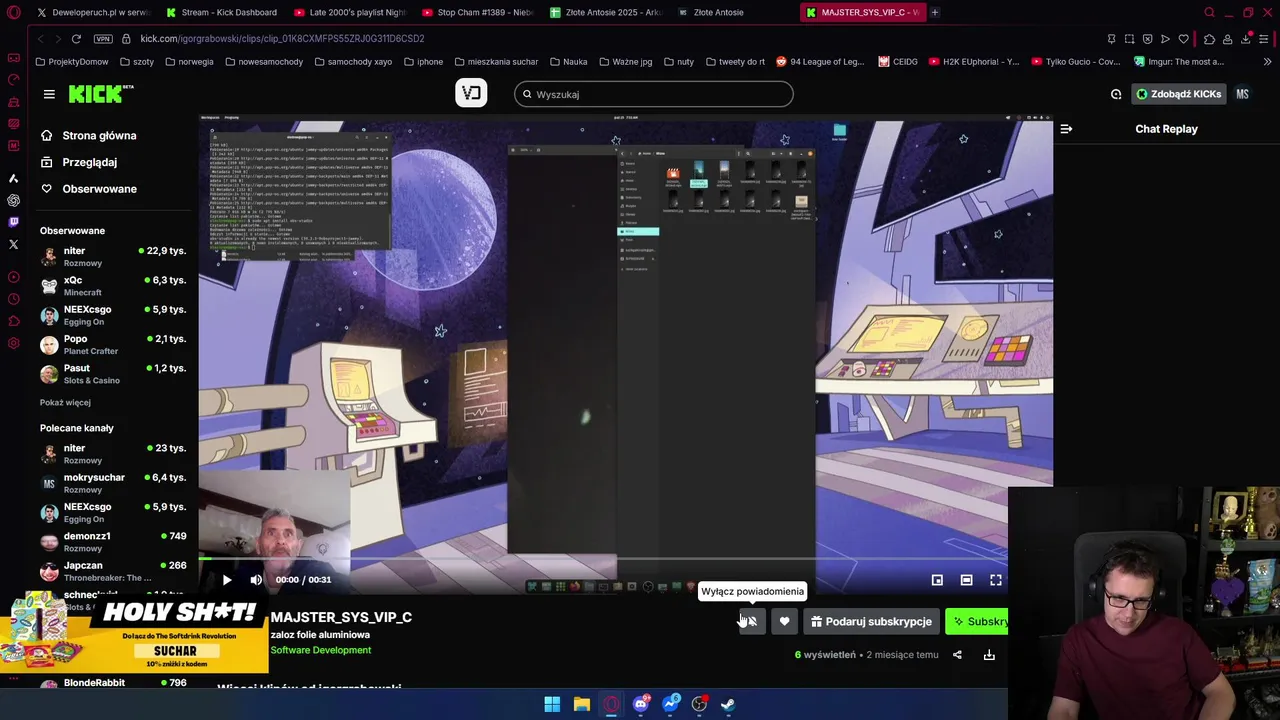Viewport: 1280px width, 720px height.
Task: Open the HOLY SH*T Suchar ad banner
Action: point(135,634)
